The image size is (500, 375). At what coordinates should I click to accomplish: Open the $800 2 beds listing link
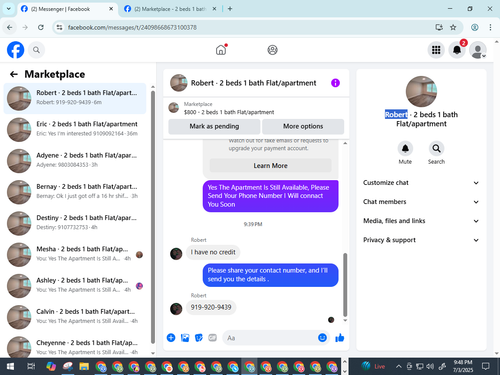click(x=229, y=112)
